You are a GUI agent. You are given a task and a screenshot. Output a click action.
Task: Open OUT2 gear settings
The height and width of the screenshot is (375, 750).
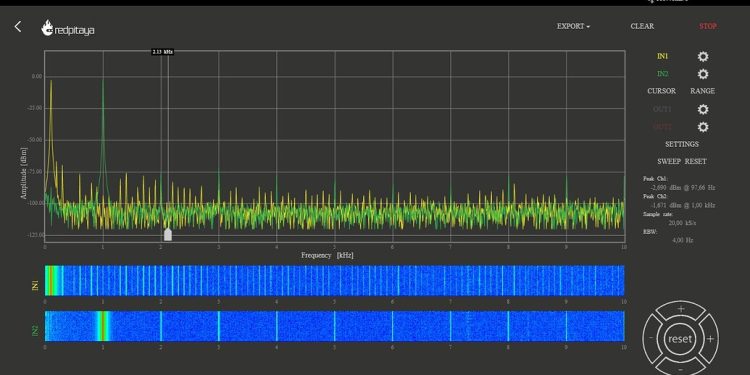point(702,127)
